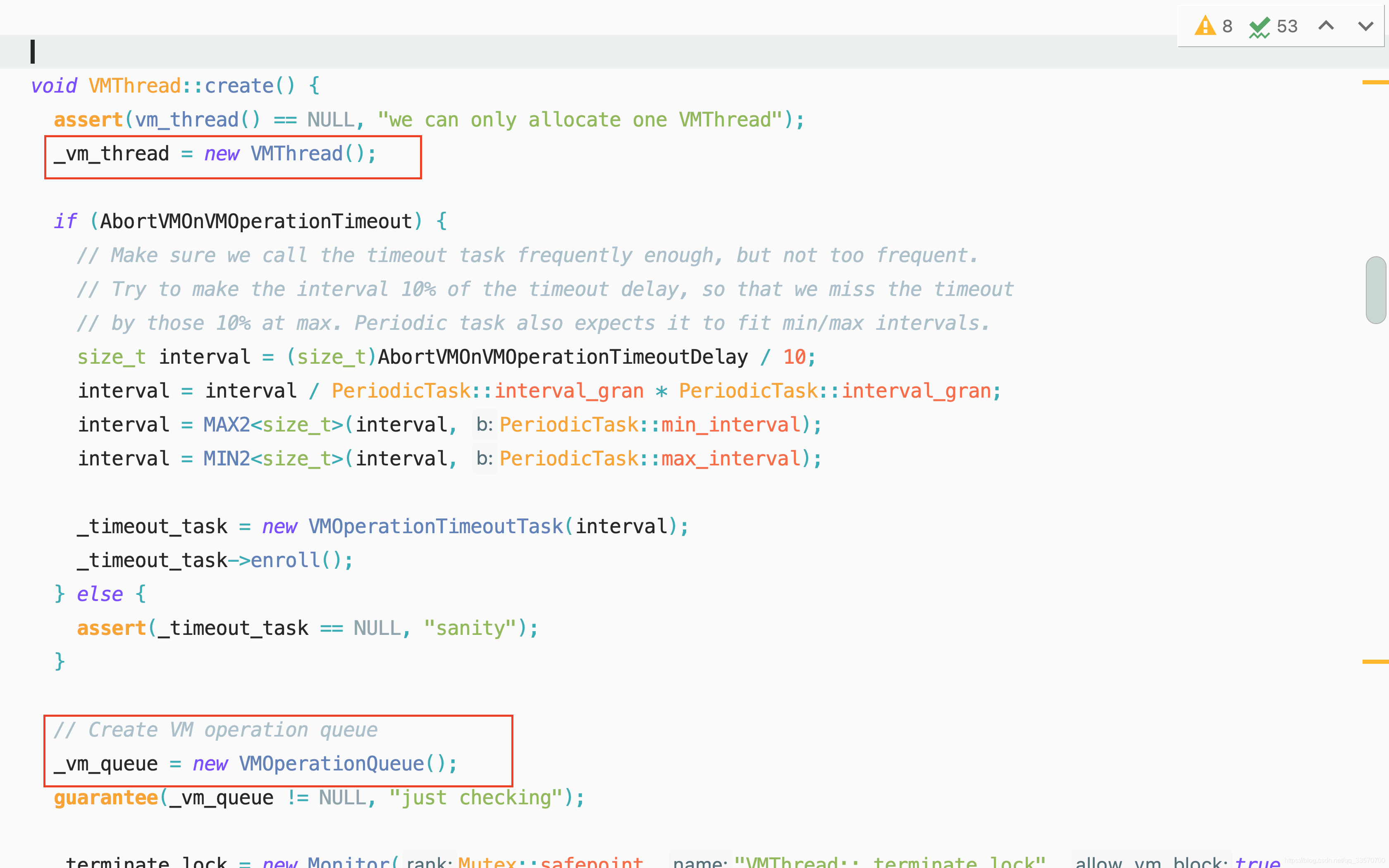Screen dimensions: 1389x868
Task: Click PeriodicTask::max_interval identifier
Action: [x=650, y=459]
